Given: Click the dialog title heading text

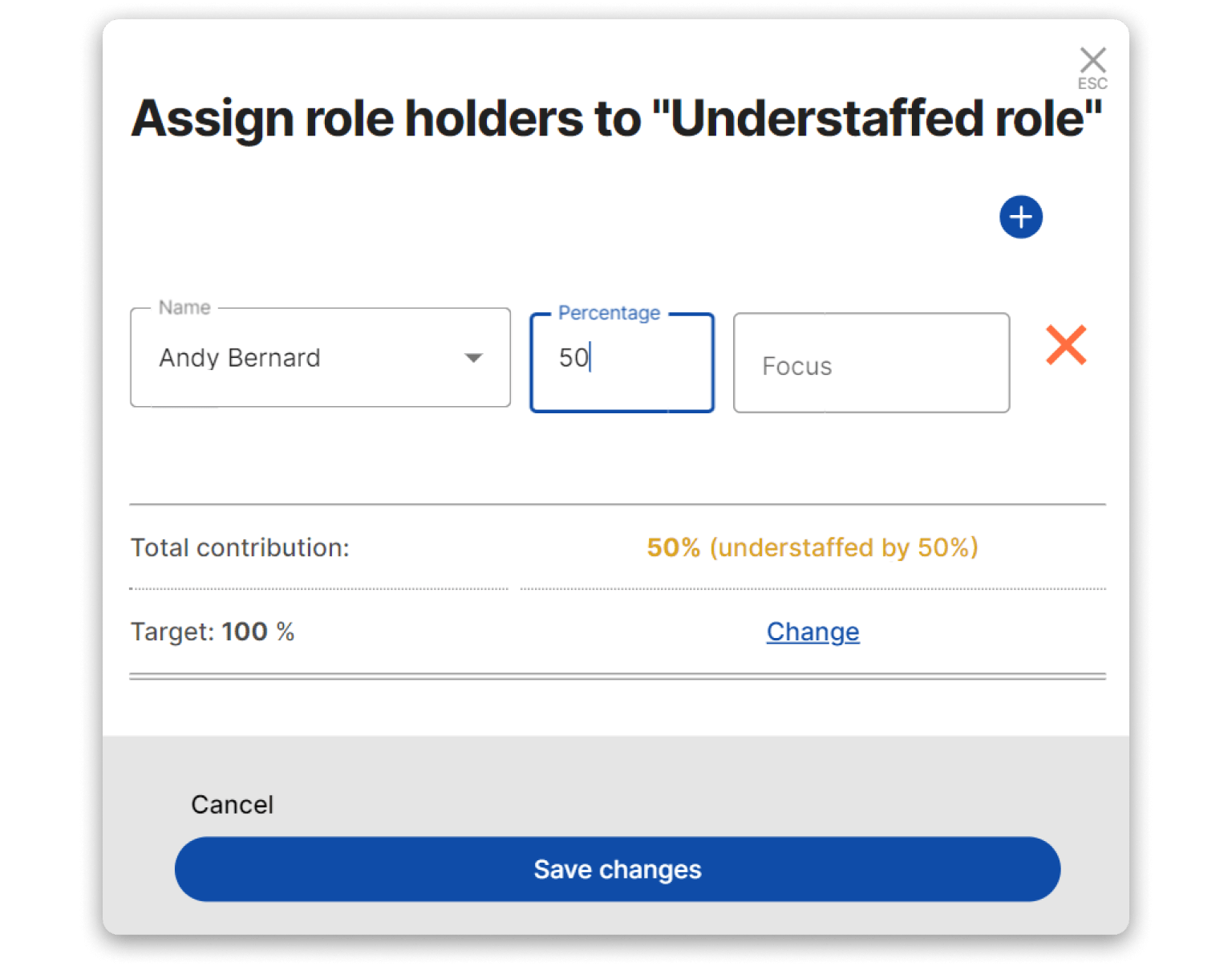Looking at the screenshot, I should tap(616, 119).
